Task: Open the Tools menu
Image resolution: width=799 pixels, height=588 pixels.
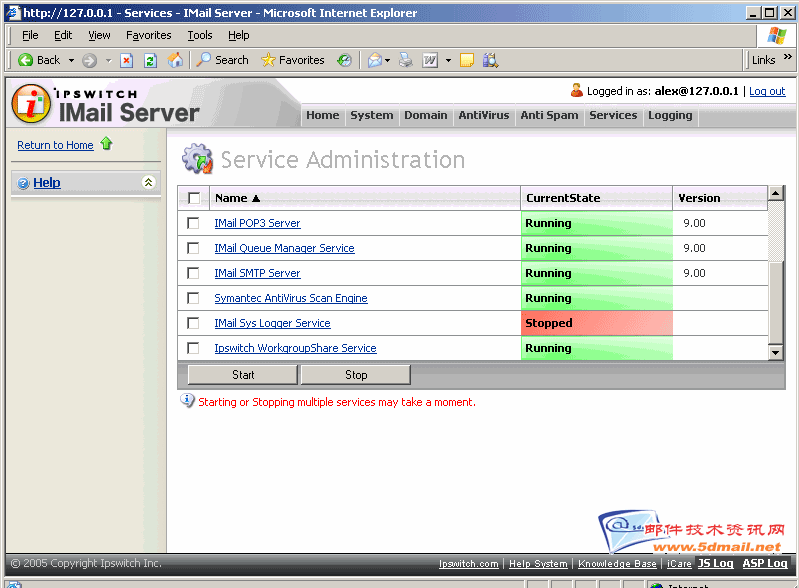Action: (200, 35)
